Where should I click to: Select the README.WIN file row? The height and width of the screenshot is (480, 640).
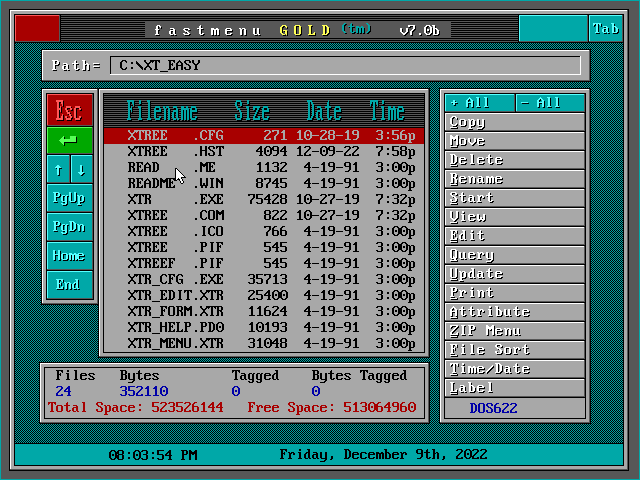tap(264, 183)
